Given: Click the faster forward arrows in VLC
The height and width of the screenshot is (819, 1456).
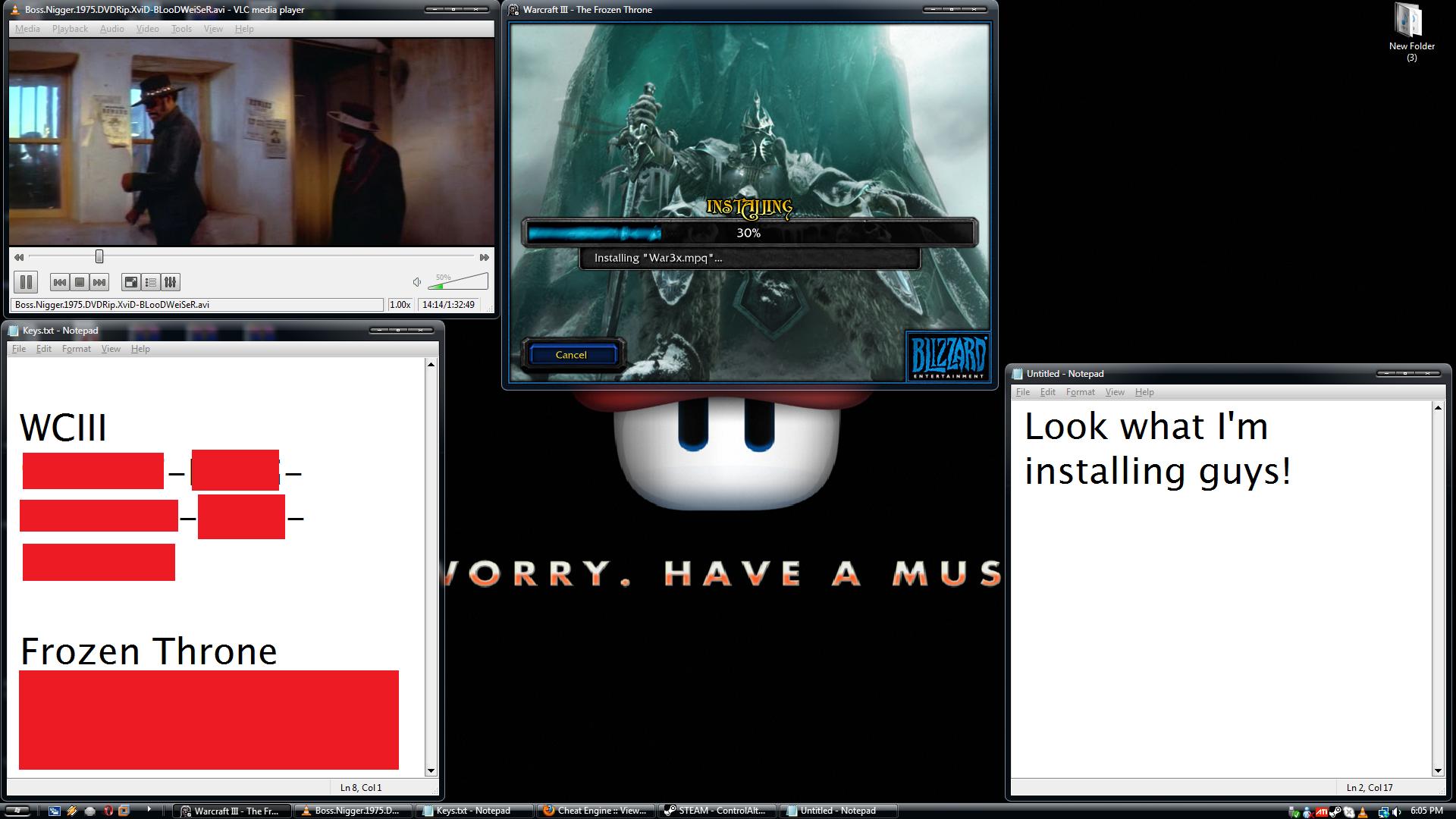Looking at the screenshot, I should [484, 257].
